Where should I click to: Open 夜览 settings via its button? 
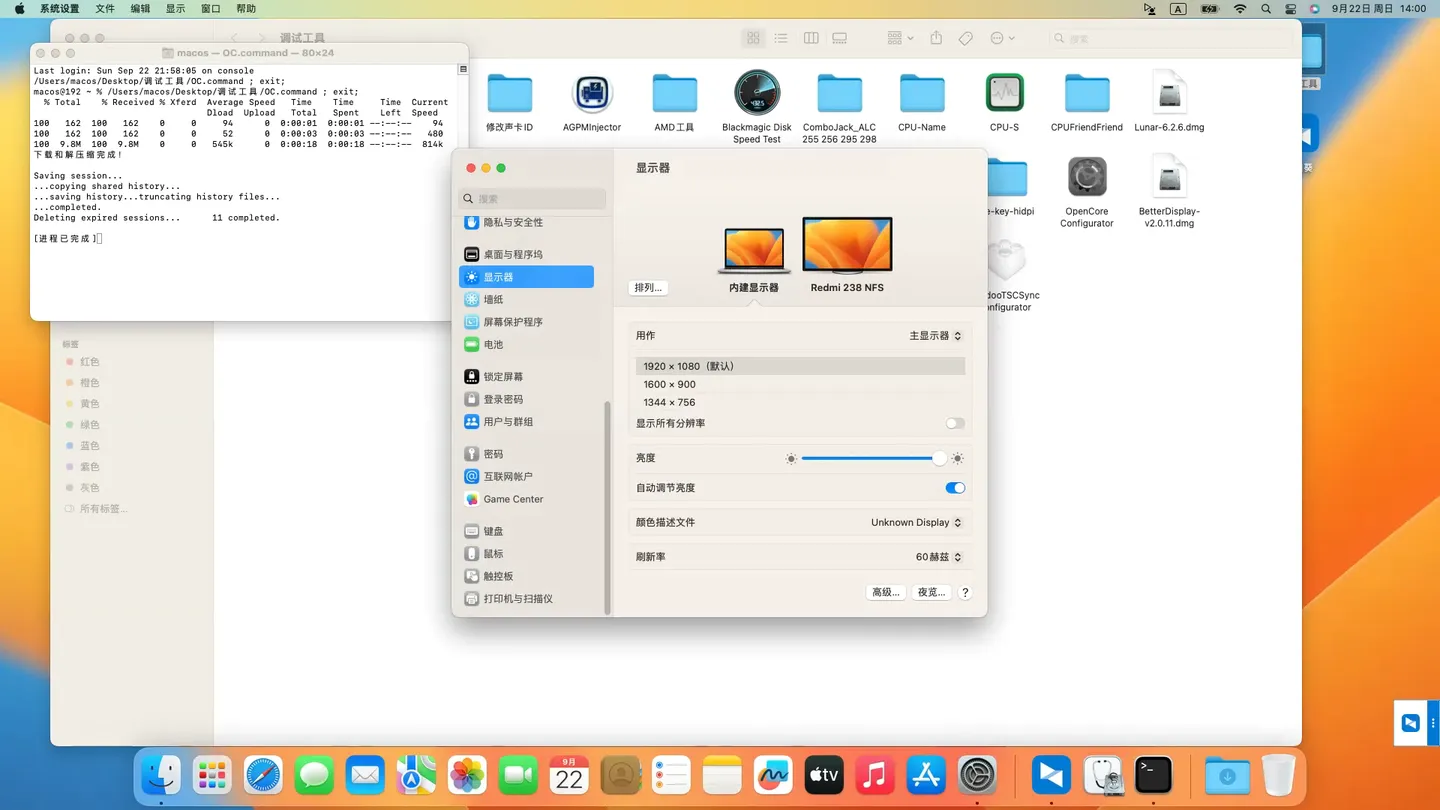click(930, 592)
